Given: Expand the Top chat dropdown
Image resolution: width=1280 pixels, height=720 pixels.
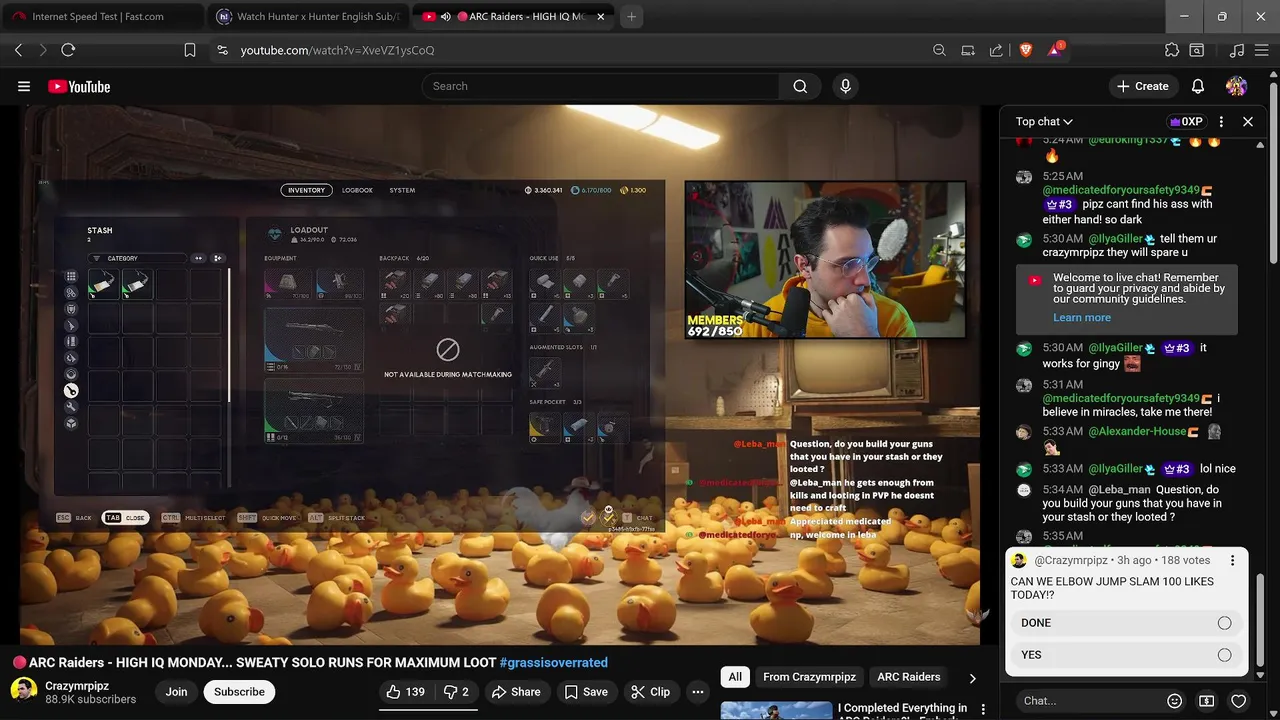Looking at the screenshot, I should (x=1044, y=121).
